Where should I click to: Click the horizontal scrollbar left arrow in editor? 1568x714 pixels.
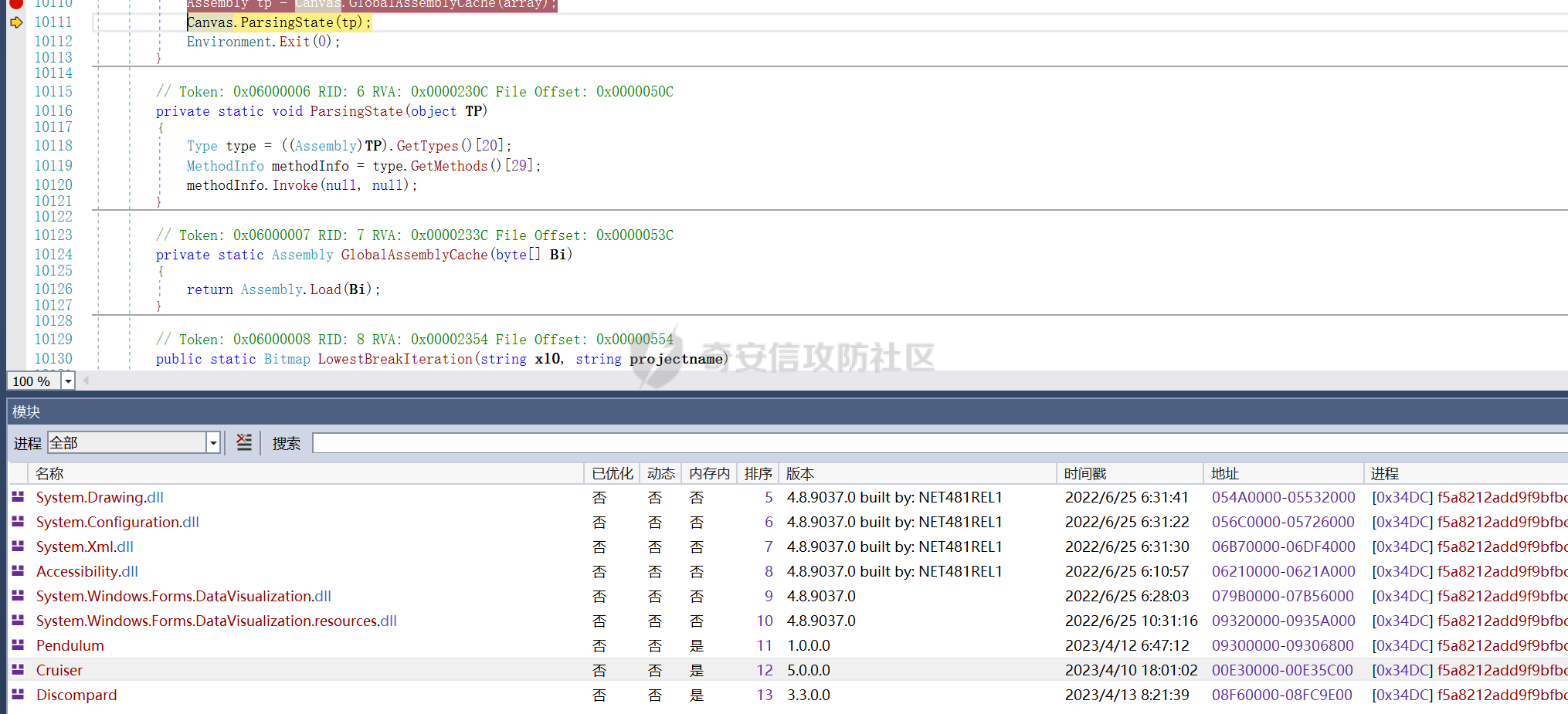click(x=86, y=381)
